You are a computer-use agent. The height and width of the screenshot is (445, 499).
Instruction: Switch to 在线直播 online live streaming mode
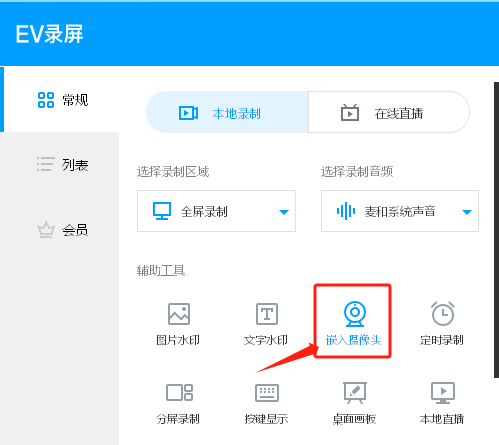[389, 112]
